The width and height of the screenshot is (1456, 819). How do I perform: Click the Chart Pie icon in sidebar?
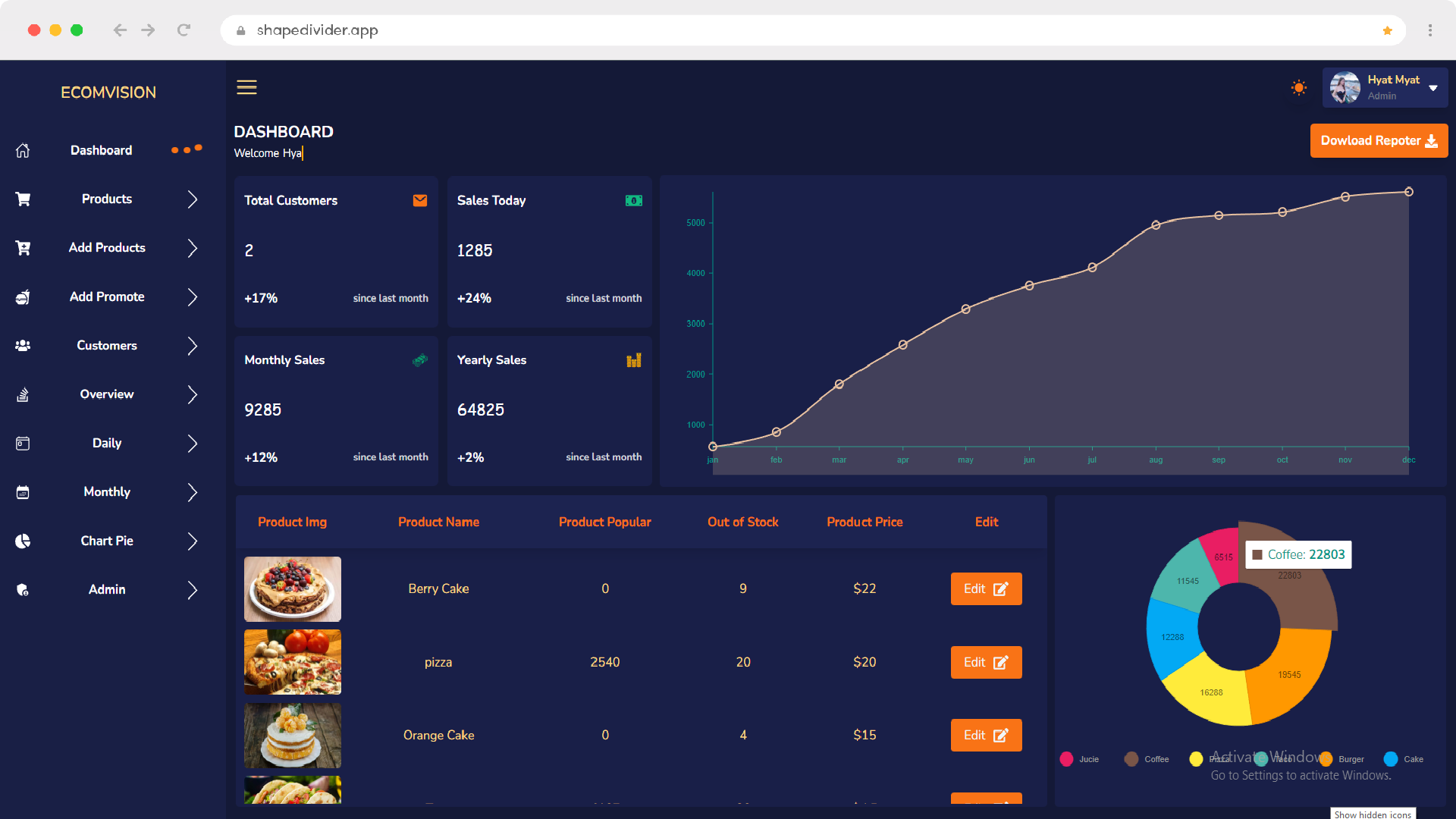coord(23,541)
